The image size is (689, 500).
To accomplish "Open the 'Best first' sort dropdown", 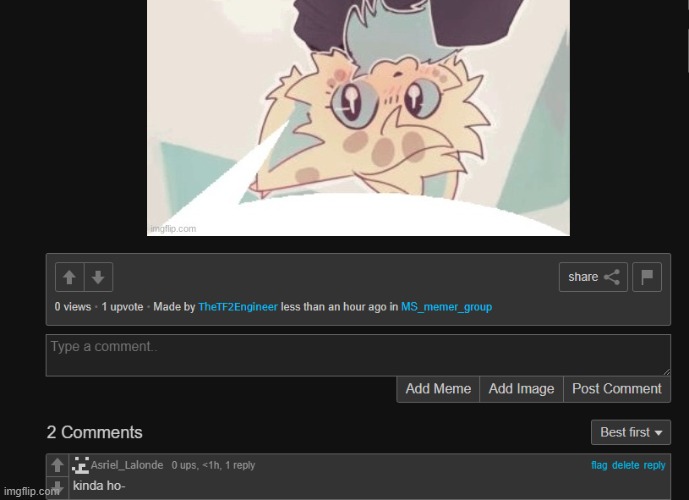I will click(631, 432).
